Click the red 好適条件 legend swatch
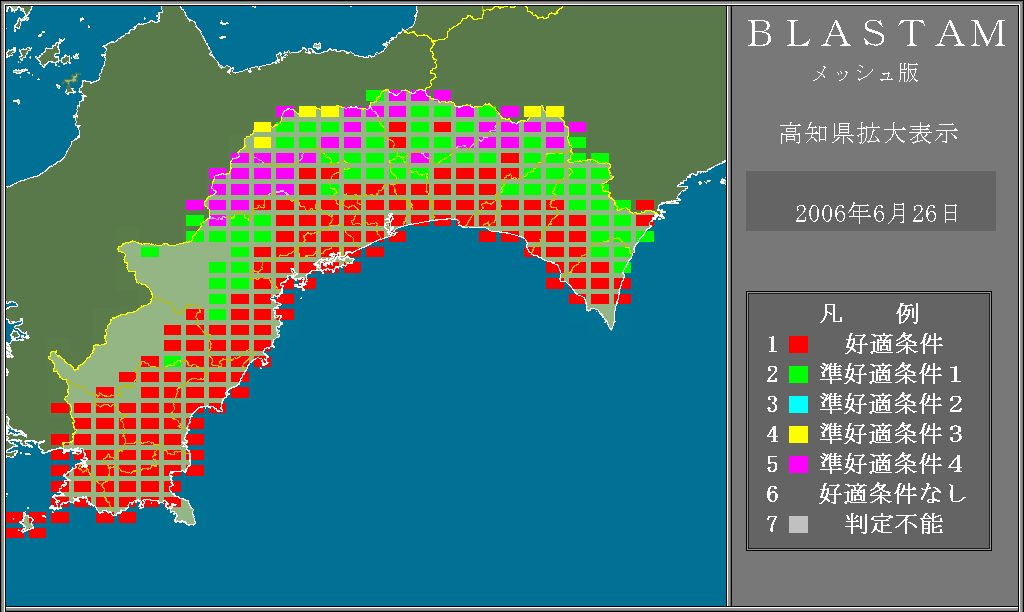The height and width of the screenshot is (612, 1024). coord(798,345)
